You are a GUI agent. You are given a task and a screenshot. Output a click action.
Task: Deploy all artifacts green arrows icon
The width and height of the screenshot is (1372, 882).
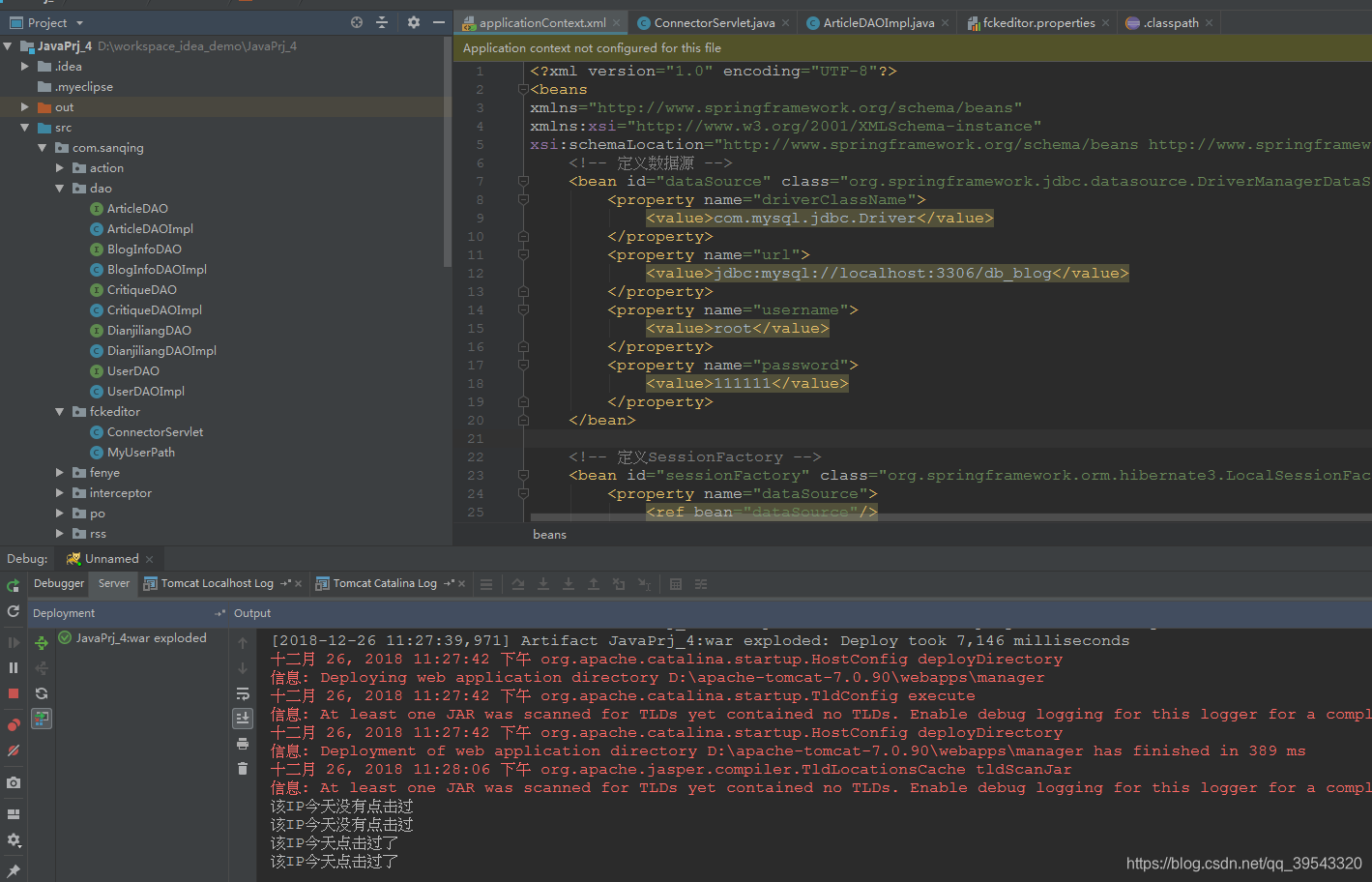tap(42, 643)
